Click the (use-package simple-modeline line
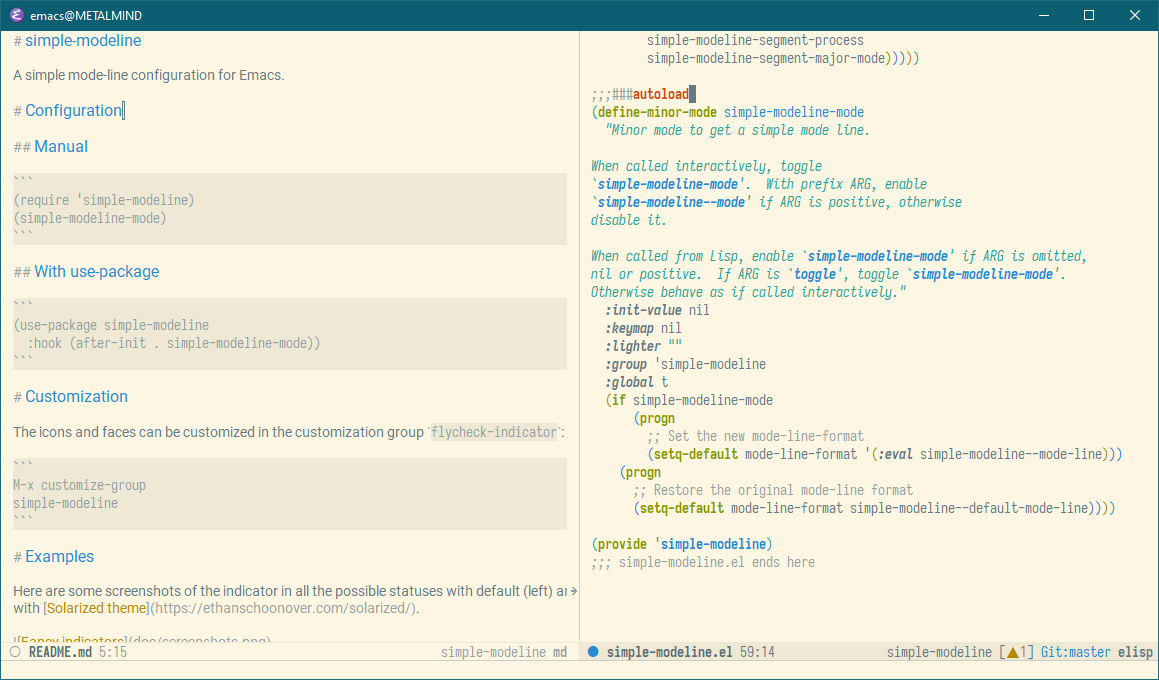 pos(111,325)
